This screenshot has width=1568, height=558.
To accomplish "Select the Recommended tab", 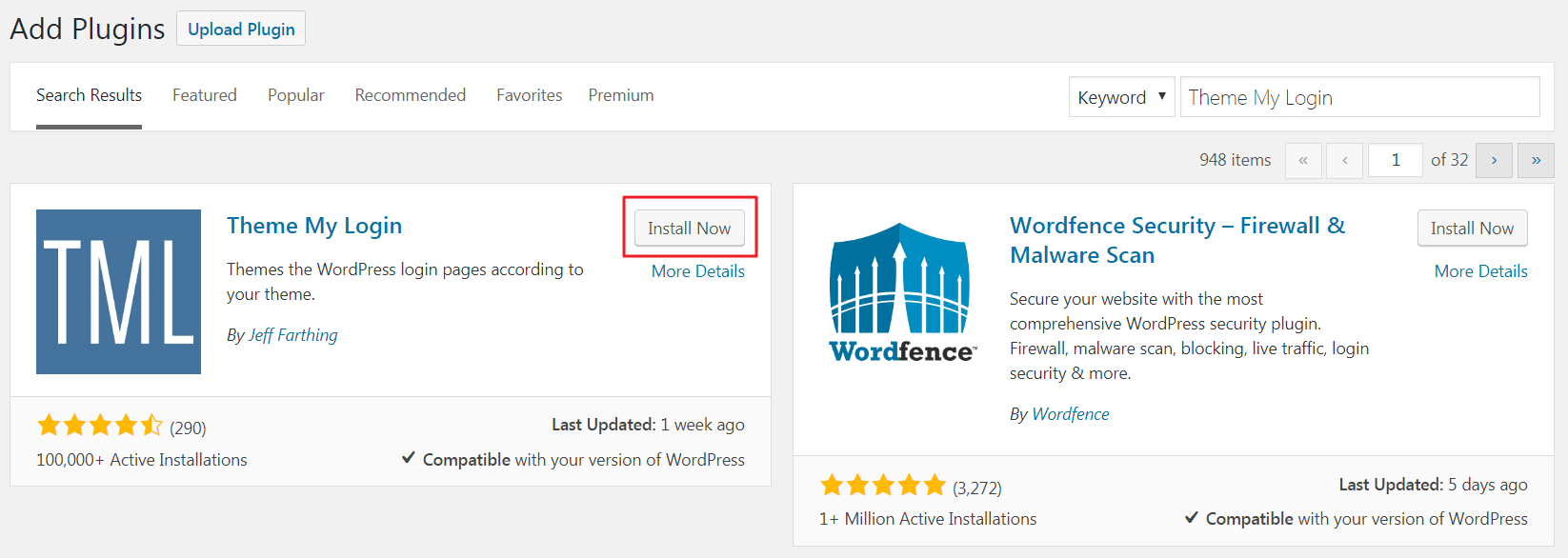I will coord(411,95).
